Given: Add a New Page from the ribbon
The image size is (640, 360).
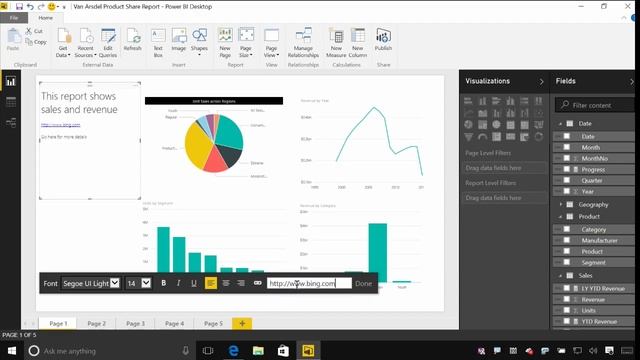Looking at the screenshot, I should click(225, 42).
